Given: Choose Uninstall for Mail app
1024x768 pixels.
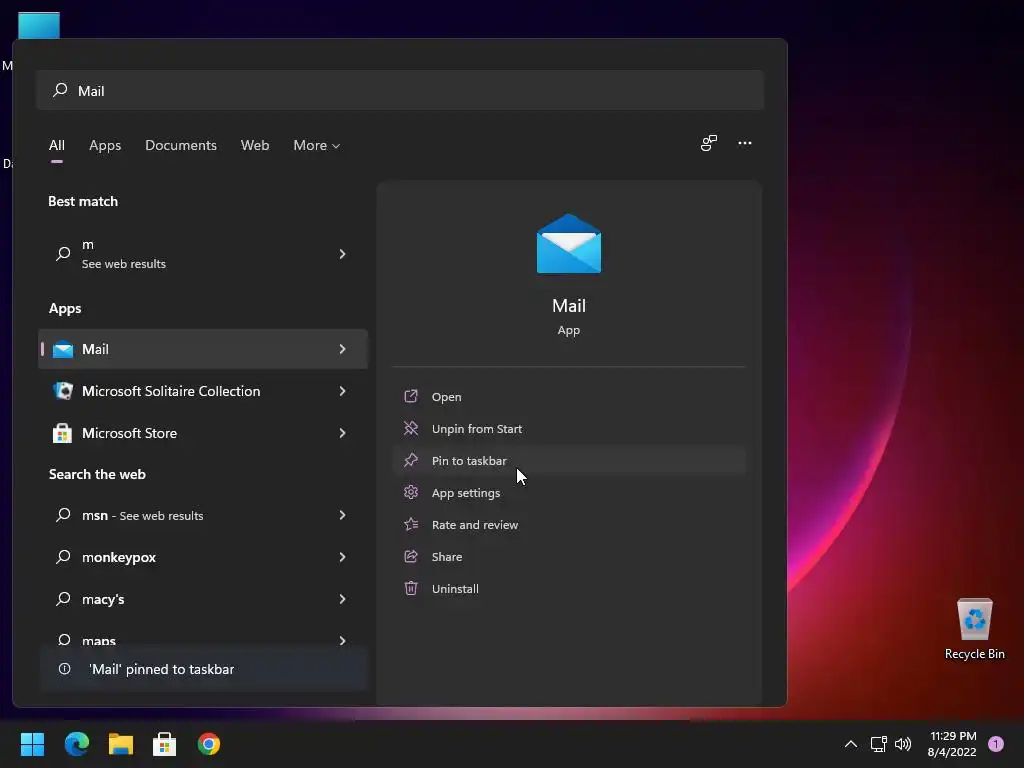Looking at the screenshot, I should tap(569, 588).
